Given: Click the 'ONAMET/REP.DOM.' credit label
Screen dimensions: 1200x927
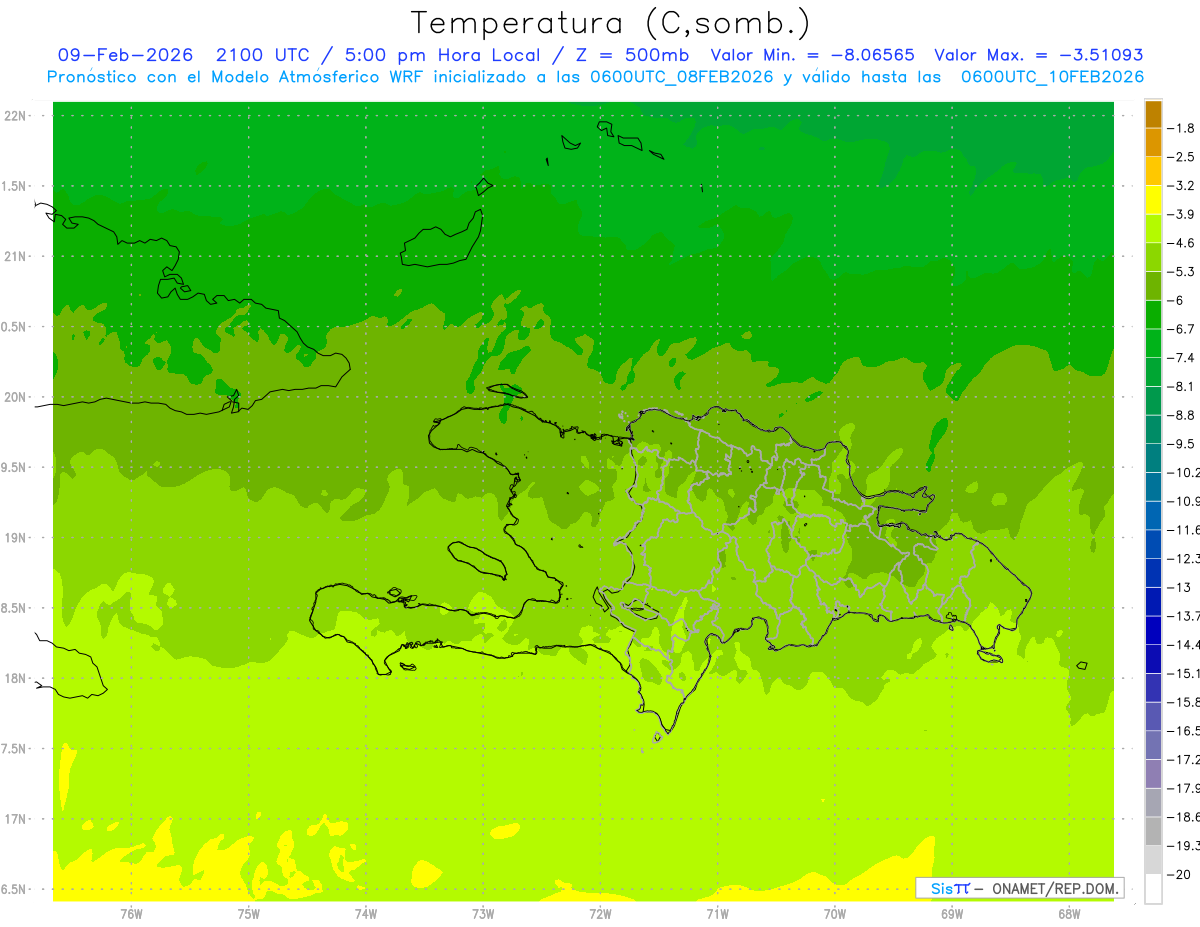Looking at the screenshot, I should coord(1057,888).
